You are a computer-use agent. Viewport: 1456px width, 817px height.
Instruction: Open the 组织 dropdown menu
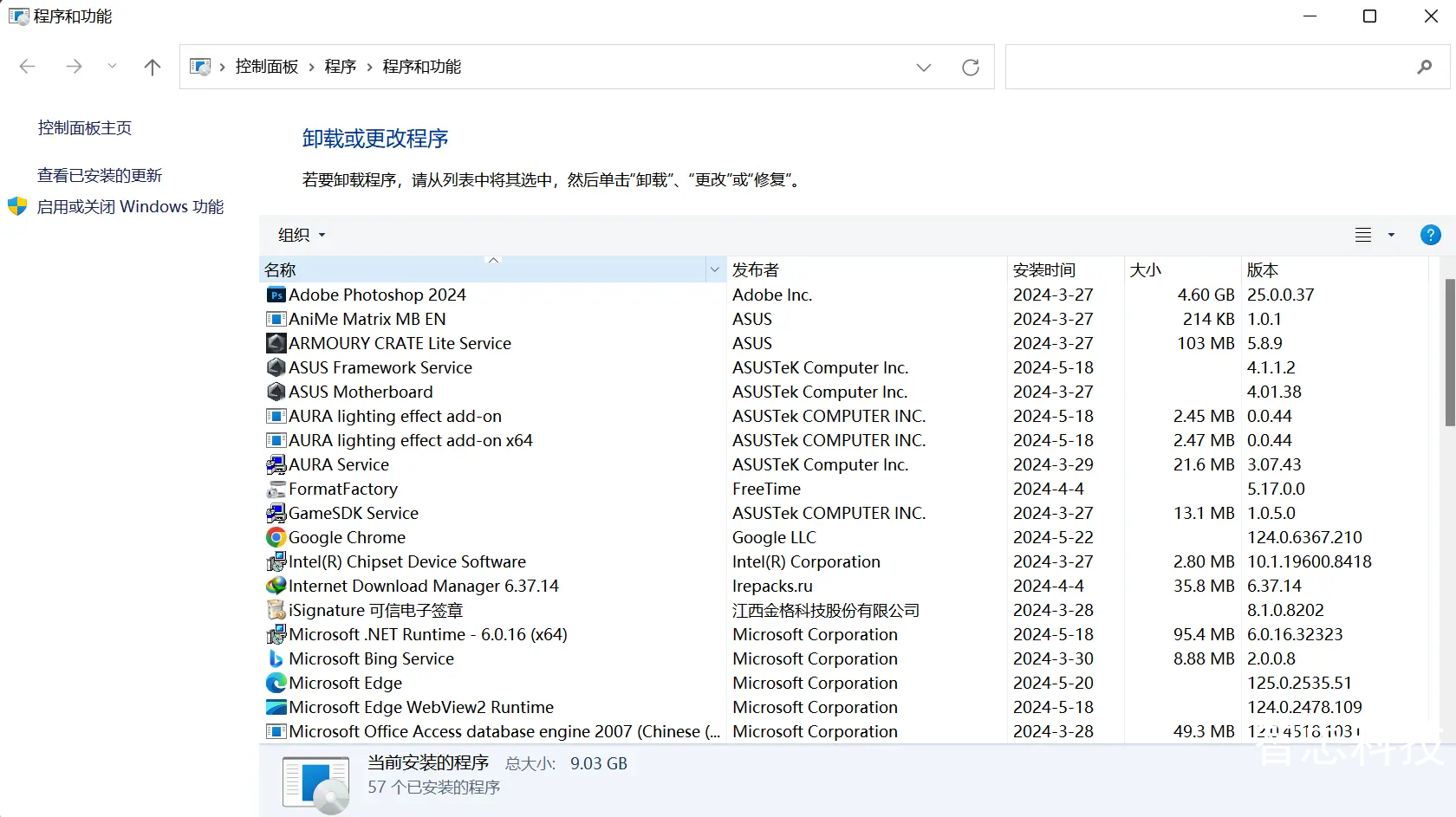point(302,235)
